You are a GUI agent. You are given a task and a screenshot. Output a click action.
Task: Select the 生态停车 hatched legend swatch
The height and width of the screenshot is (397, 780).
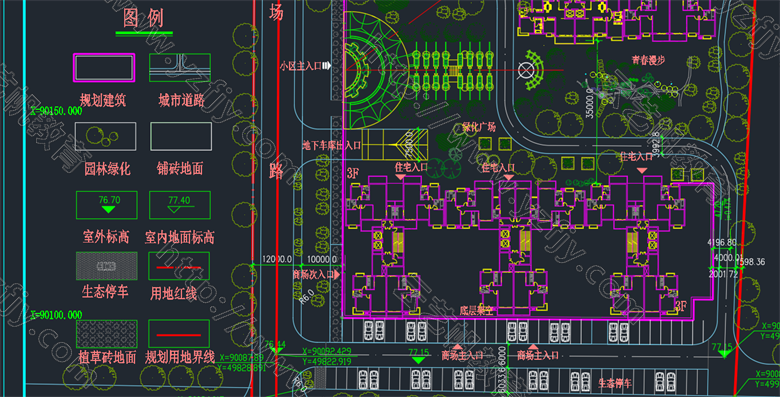coord(106,266)
